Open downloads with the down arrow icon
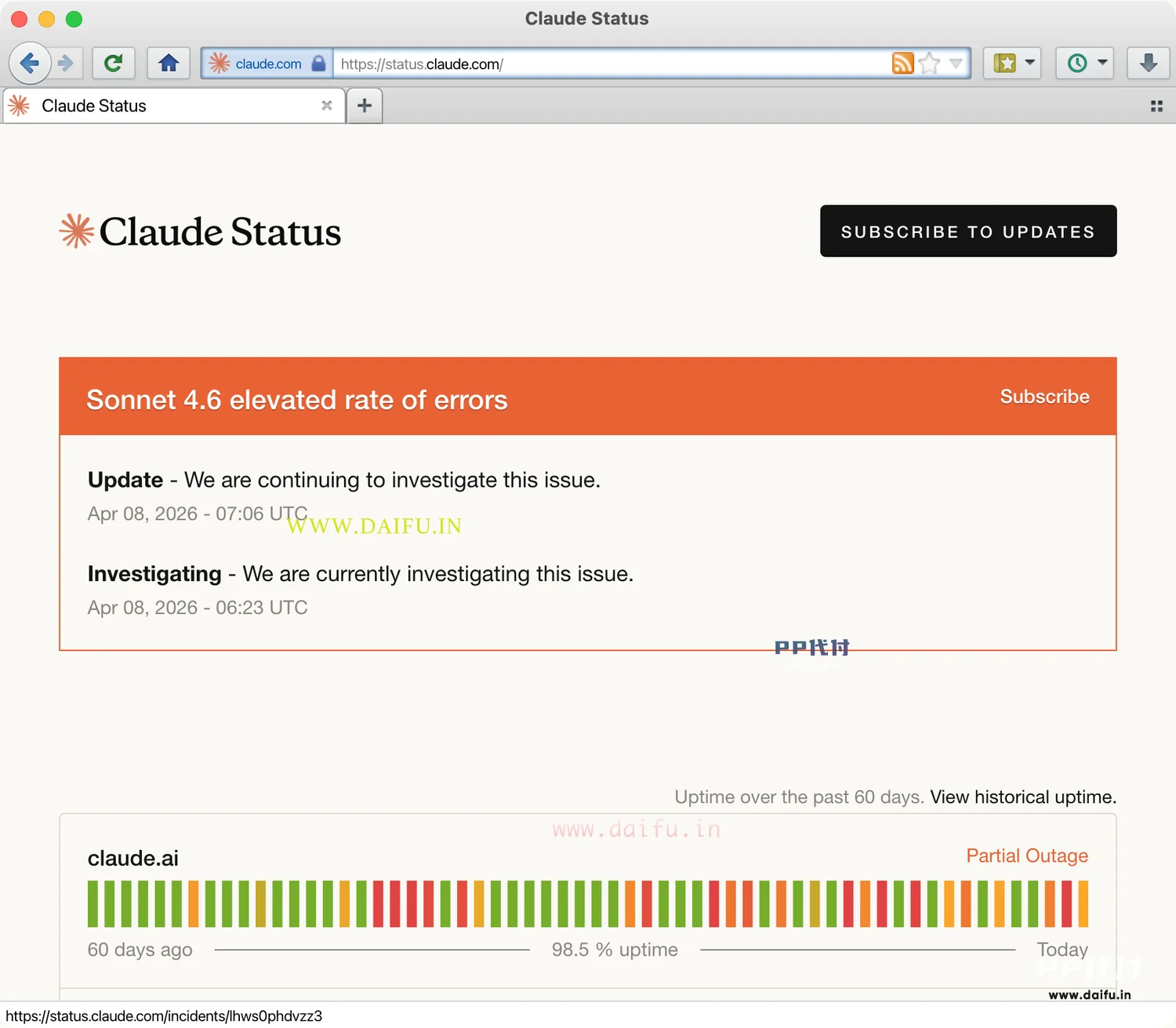 1149,63
